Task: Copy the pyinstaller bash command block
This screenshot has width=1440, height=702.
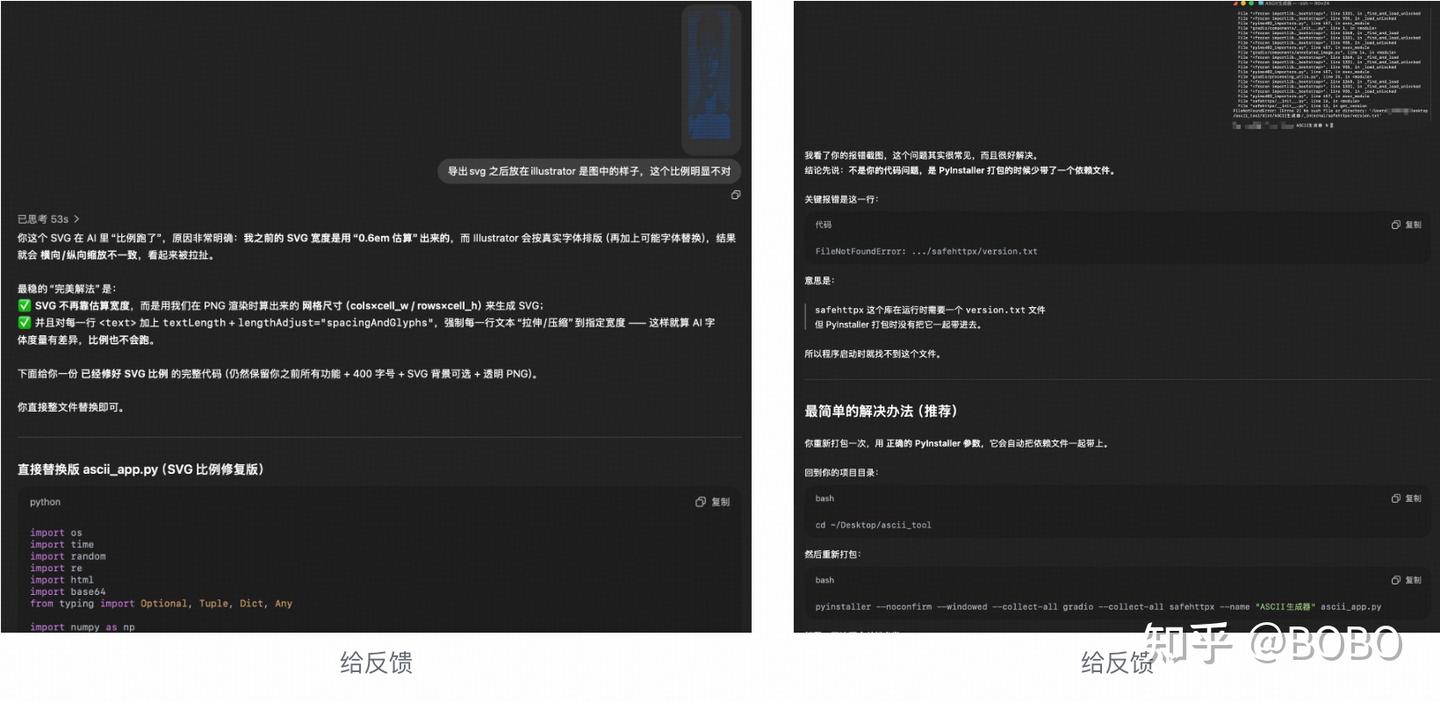Action: [1405, 580]
